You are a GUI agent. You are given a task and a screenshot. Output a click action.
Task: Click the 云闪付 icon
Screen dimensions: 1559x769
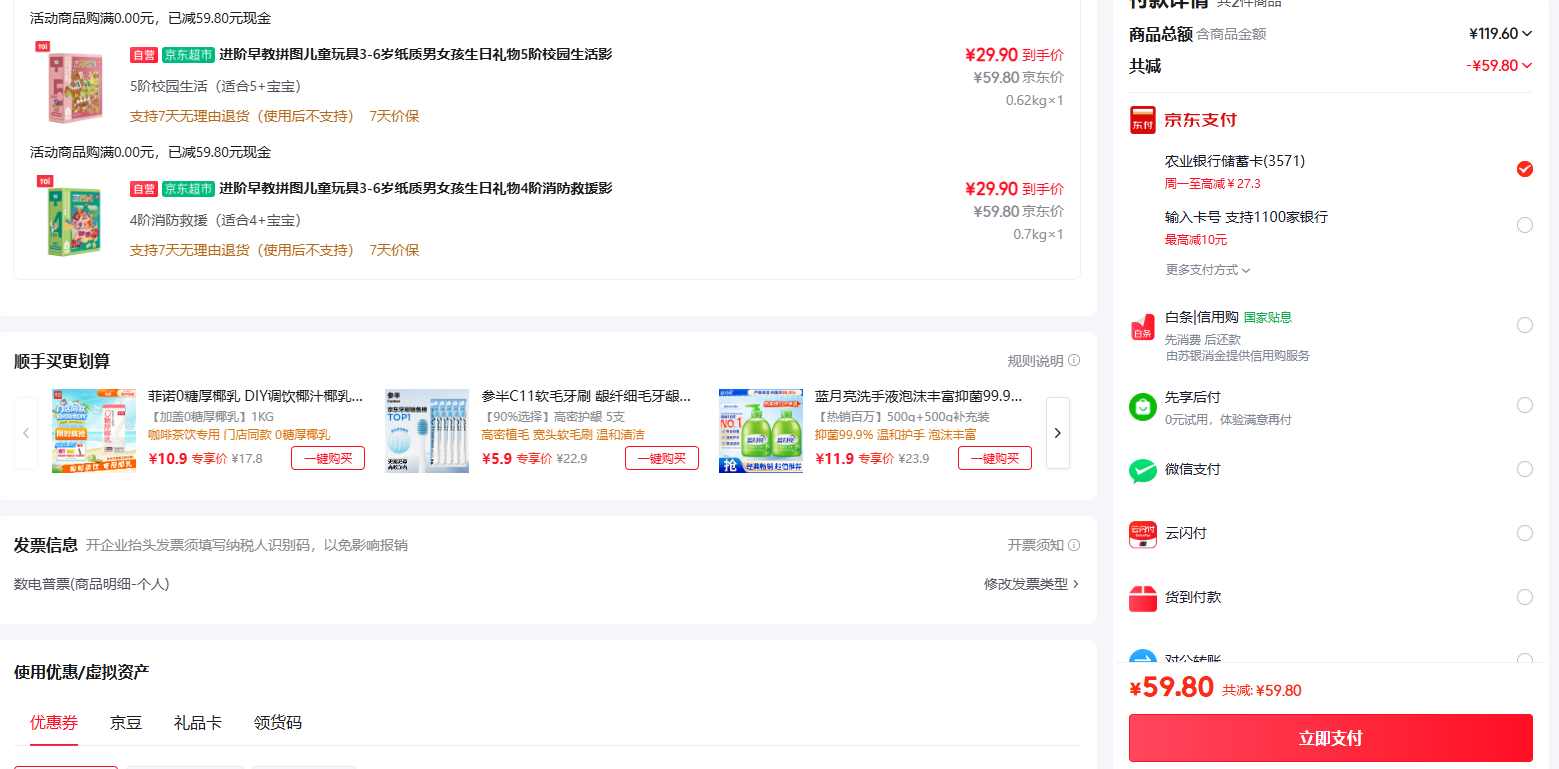tap(1142, 534)
